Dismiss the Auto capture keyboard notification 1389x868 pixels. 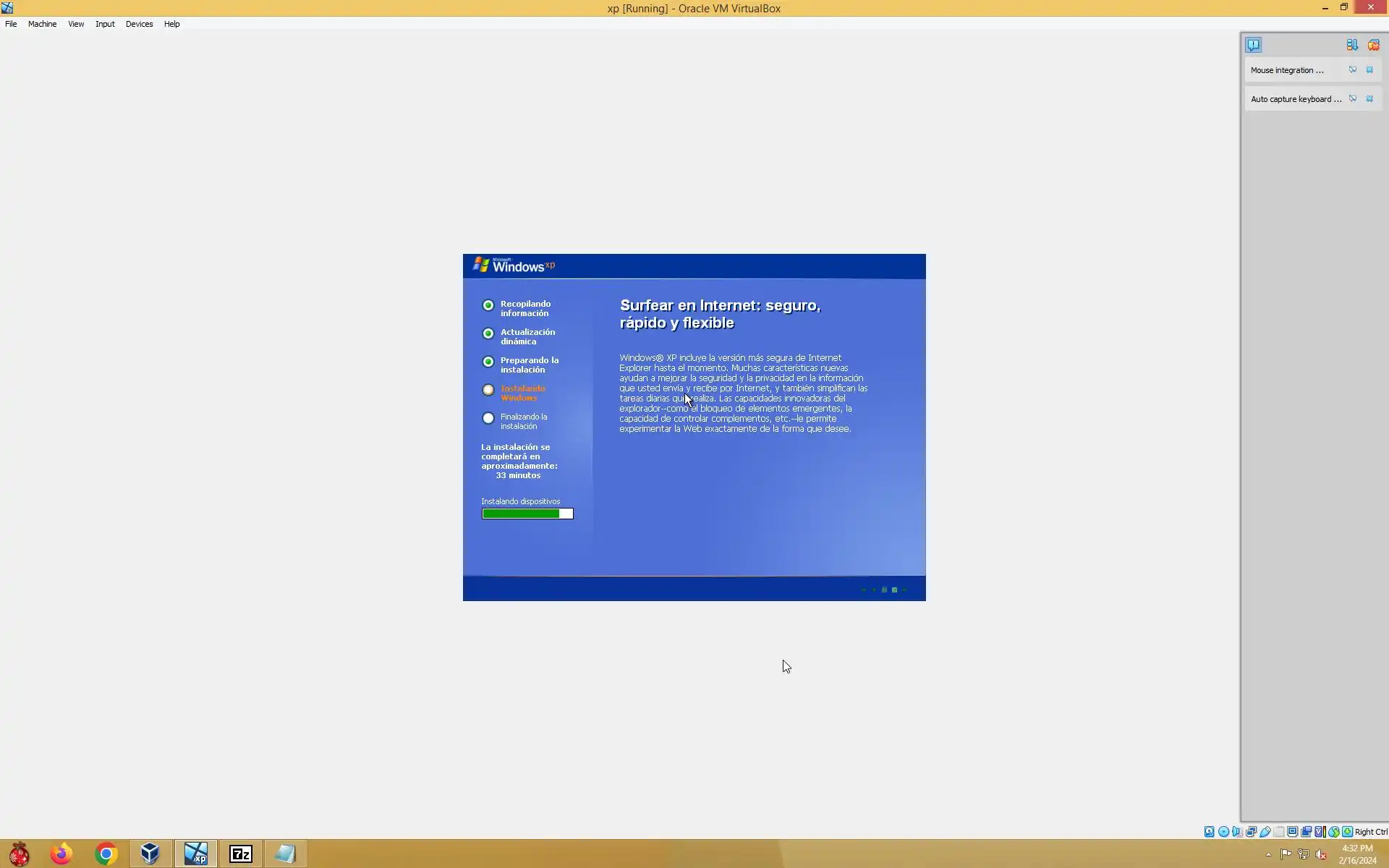[x=1369, y=99]
